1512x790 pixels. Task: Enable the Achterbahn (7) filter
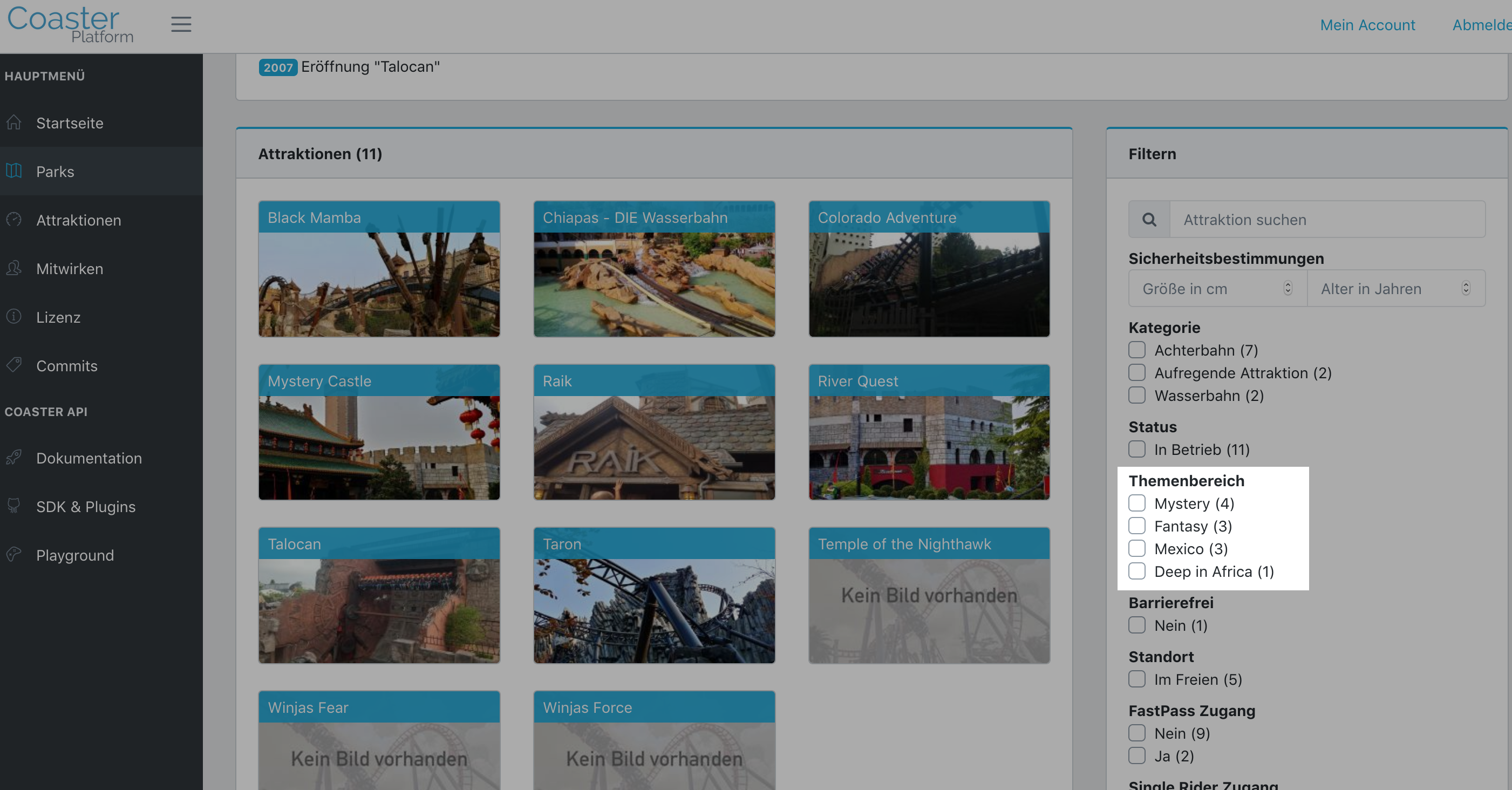coord(1137,350)
